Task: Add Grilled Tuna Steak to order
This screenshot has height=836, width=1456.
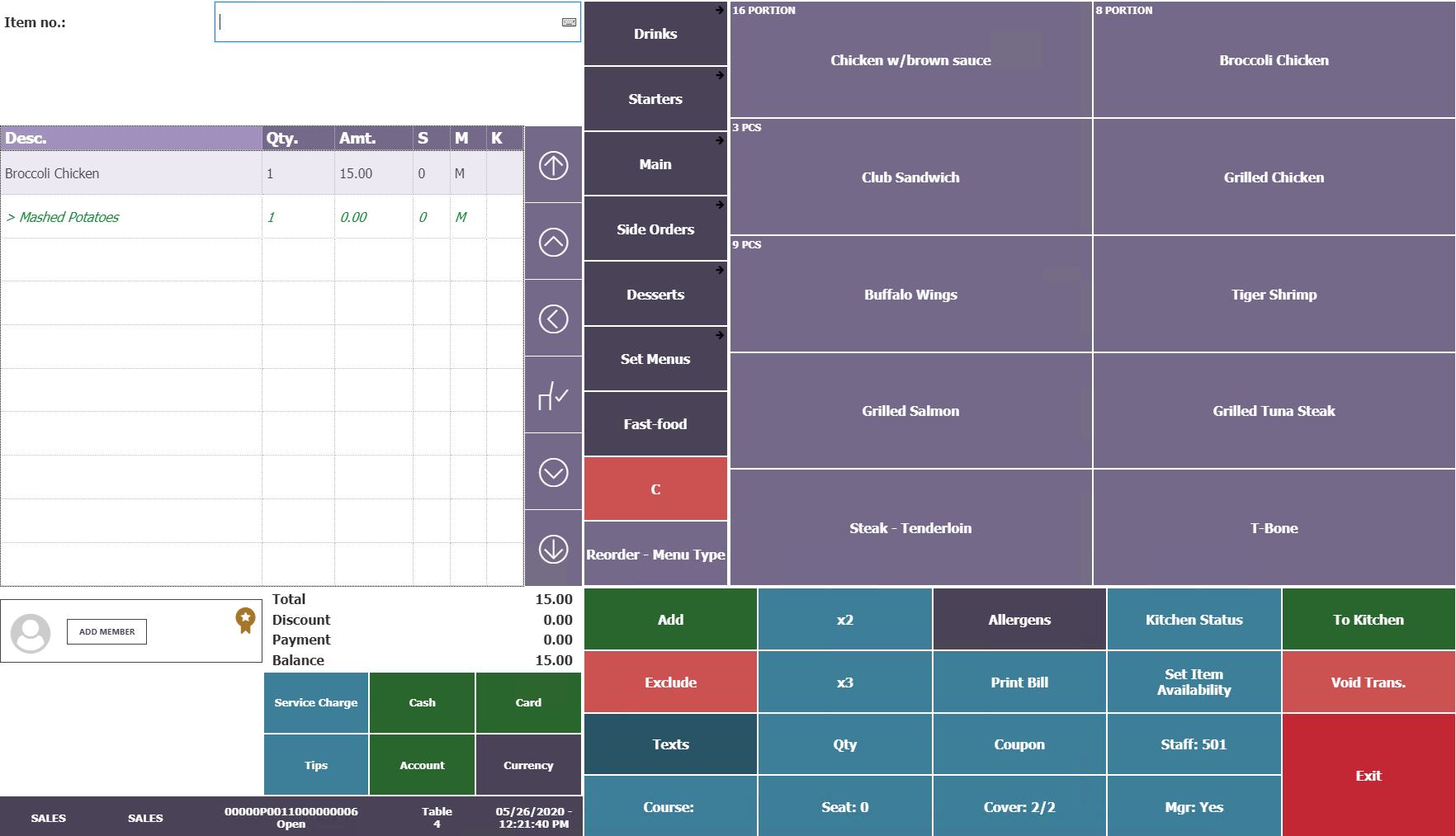Action: (x=1274, y=411)
